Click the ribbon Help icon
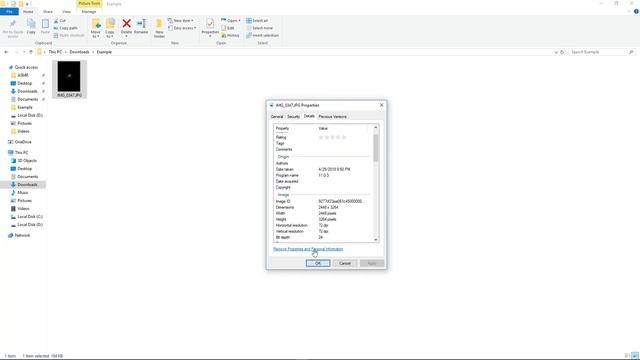This screenshot has height=360, width=640. tap(636, 11)
